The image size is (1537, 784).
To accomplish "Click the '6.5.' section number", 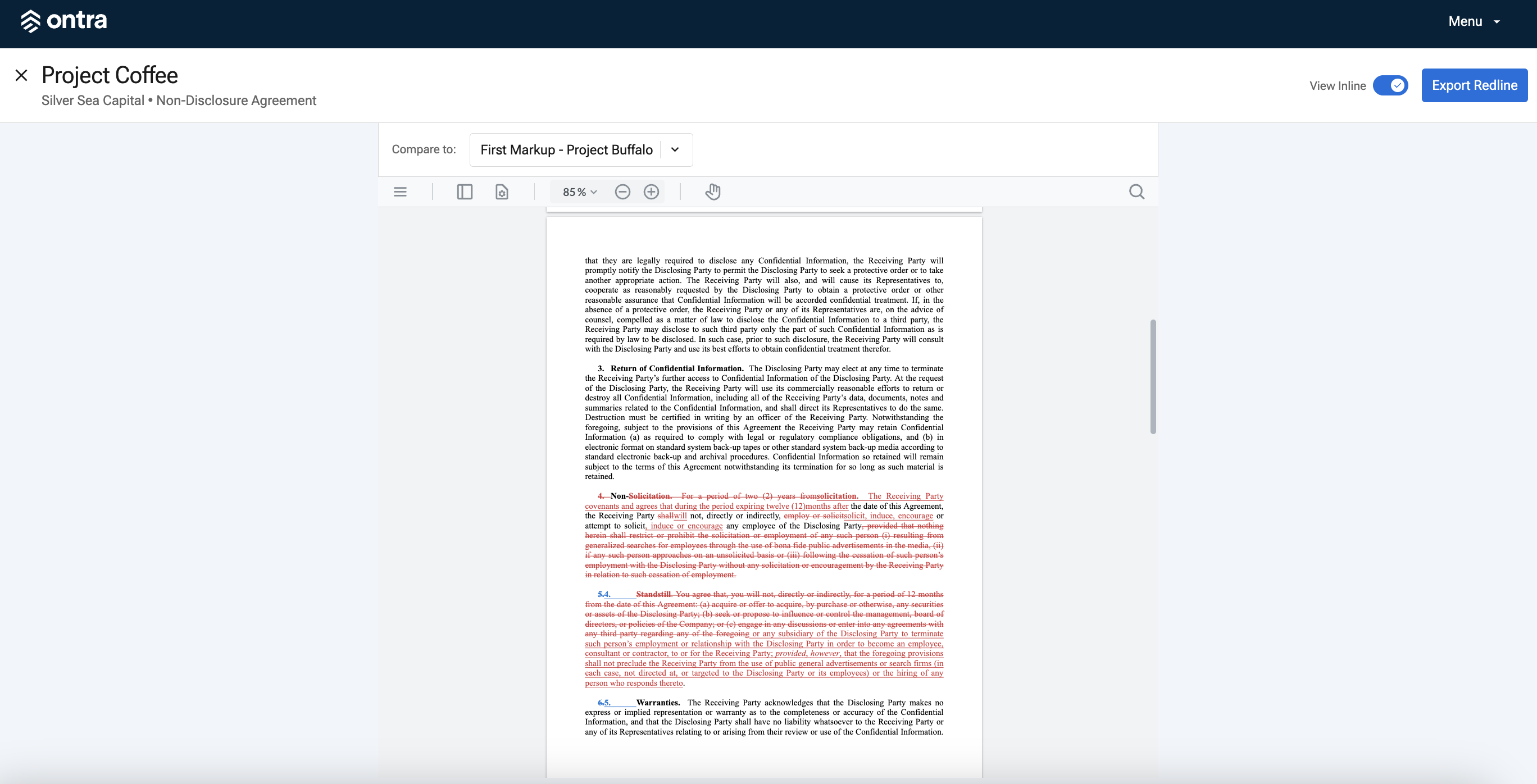I will point(604,703).
